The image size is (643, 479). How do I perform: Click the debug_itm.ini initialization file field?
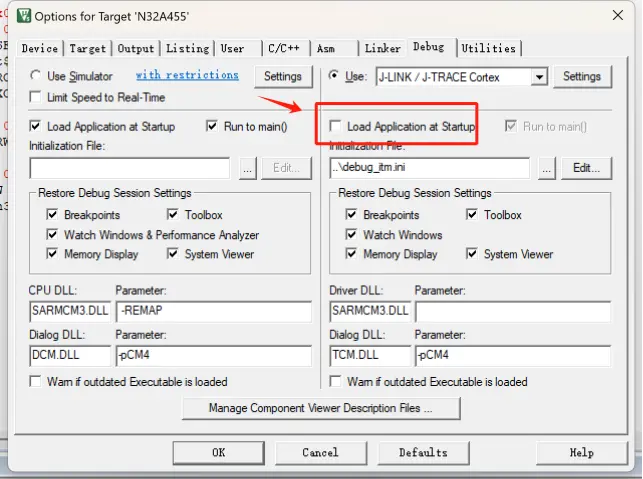coord(429,168)
